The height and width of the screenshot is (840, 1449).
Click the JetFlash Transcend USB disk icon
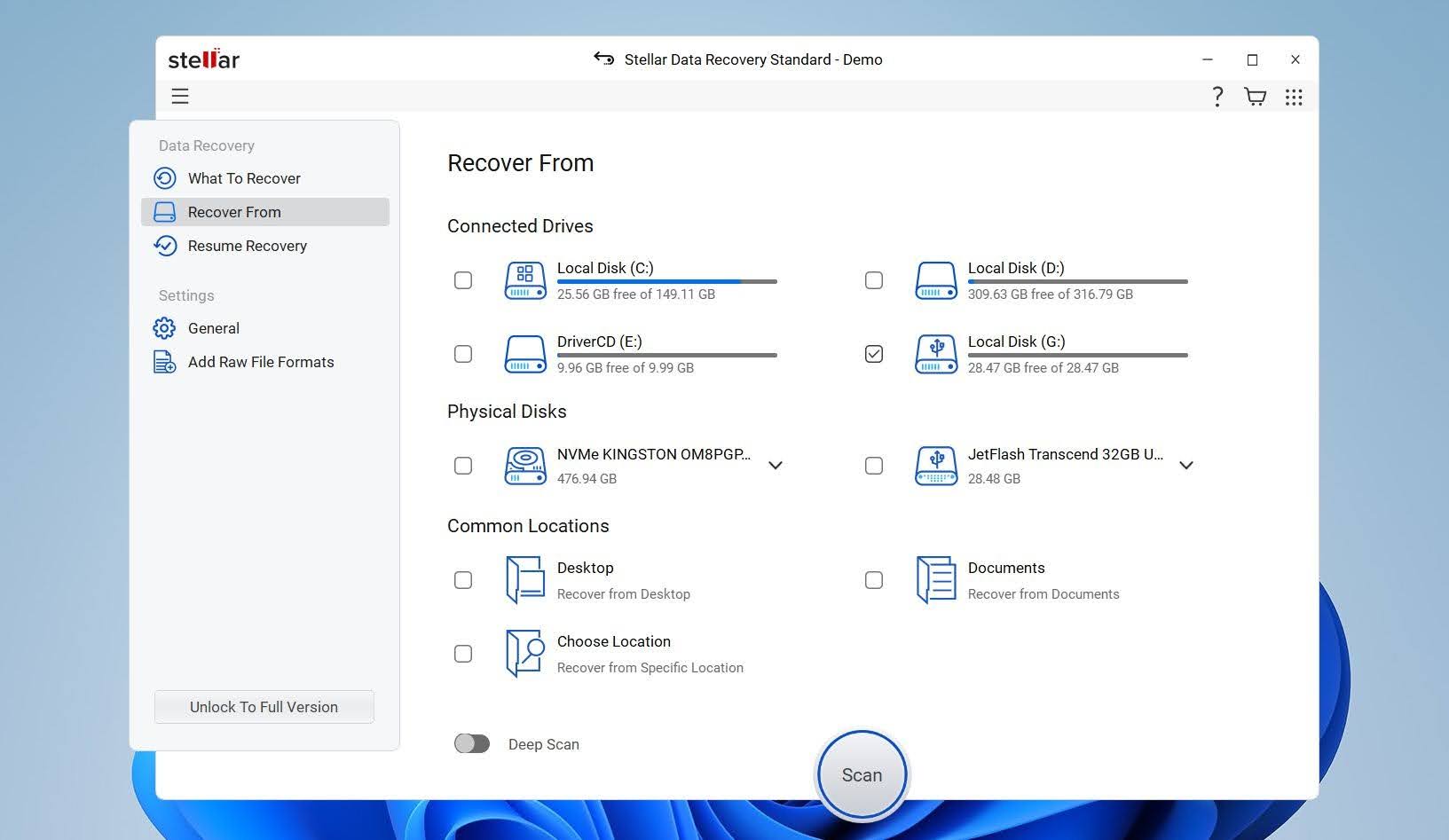pyautogui.click(x=936, y=466)
